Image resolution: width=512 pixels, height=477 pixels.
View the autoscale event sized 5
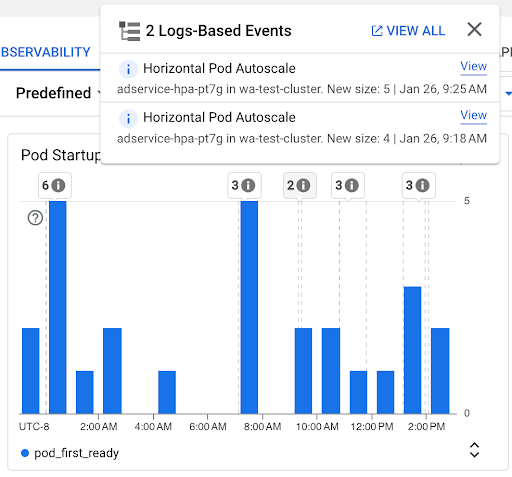coord(473,66)
